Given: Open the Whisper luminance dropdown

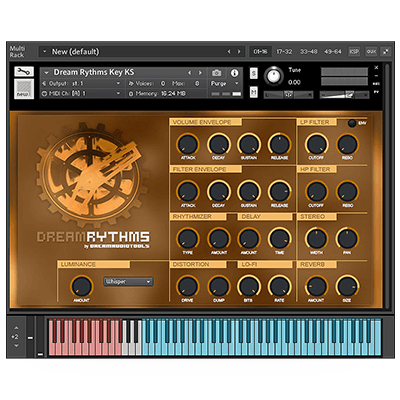Looking at the screenshot, I should pos(128,282).
